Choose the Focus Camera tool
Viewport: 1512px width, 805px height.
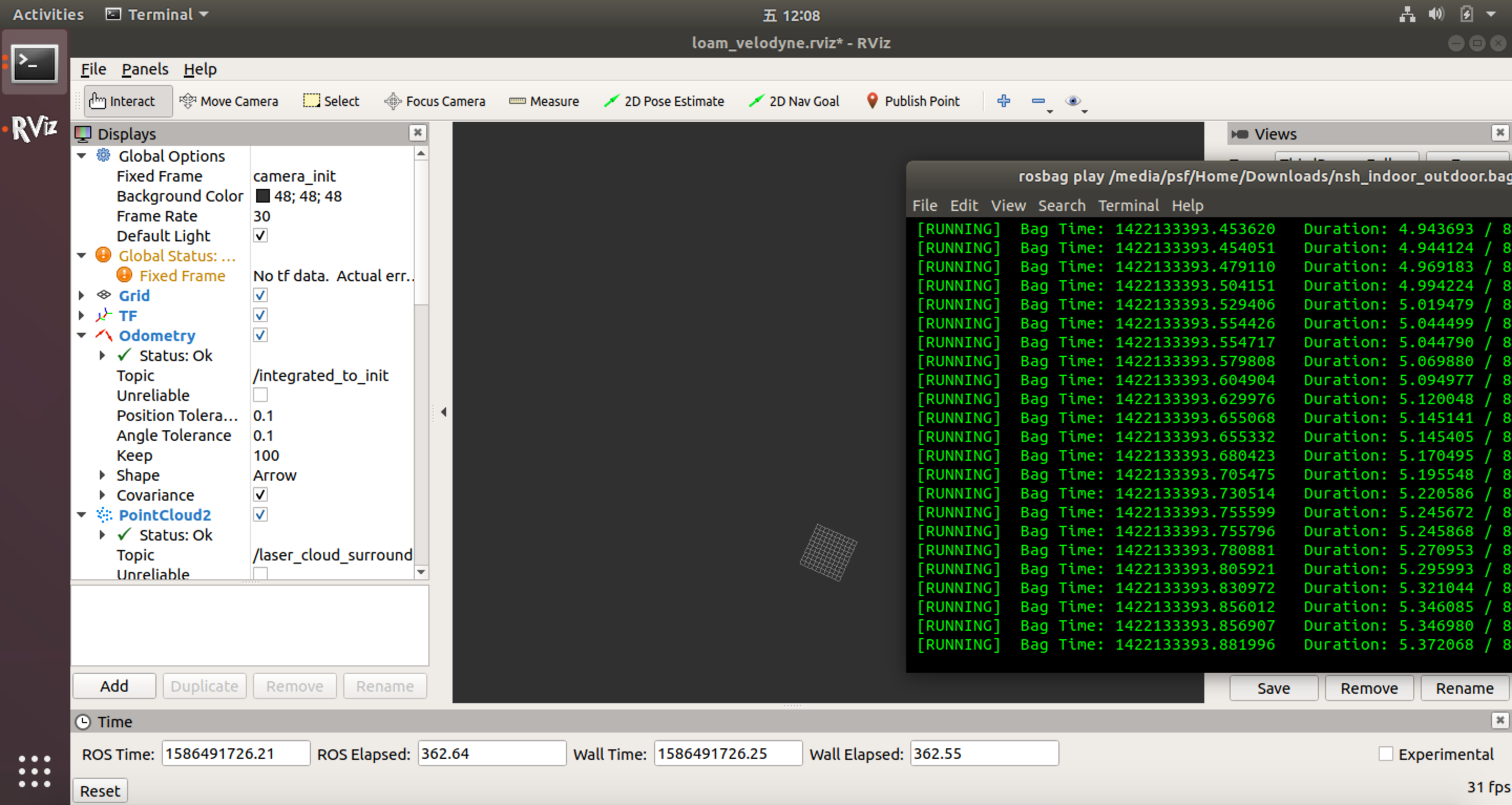[x=435, y=101]
